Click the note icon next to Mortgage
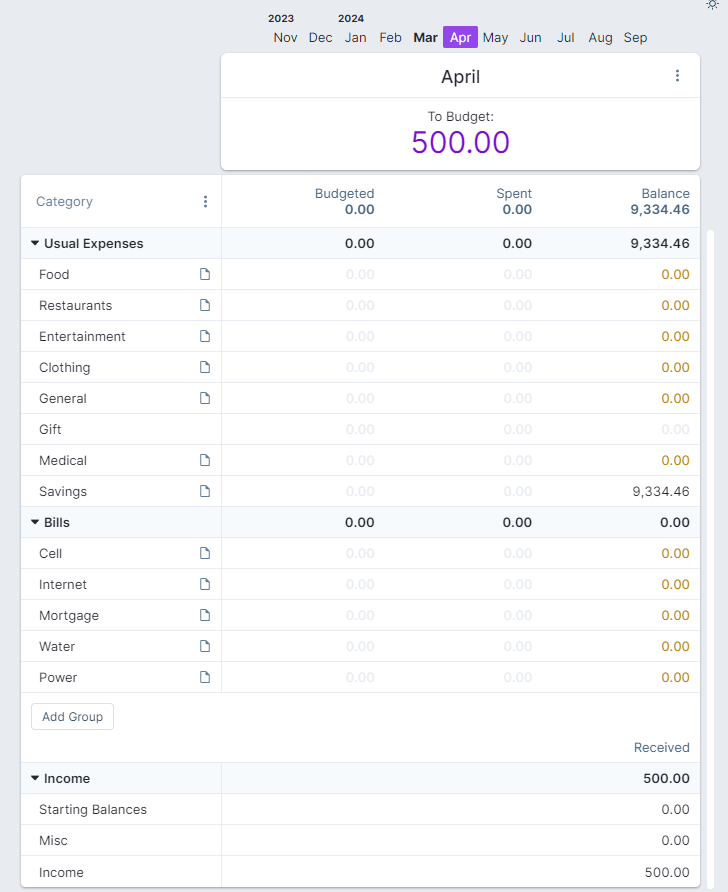Viewport: 728px width, 892px height. point(205,615)
